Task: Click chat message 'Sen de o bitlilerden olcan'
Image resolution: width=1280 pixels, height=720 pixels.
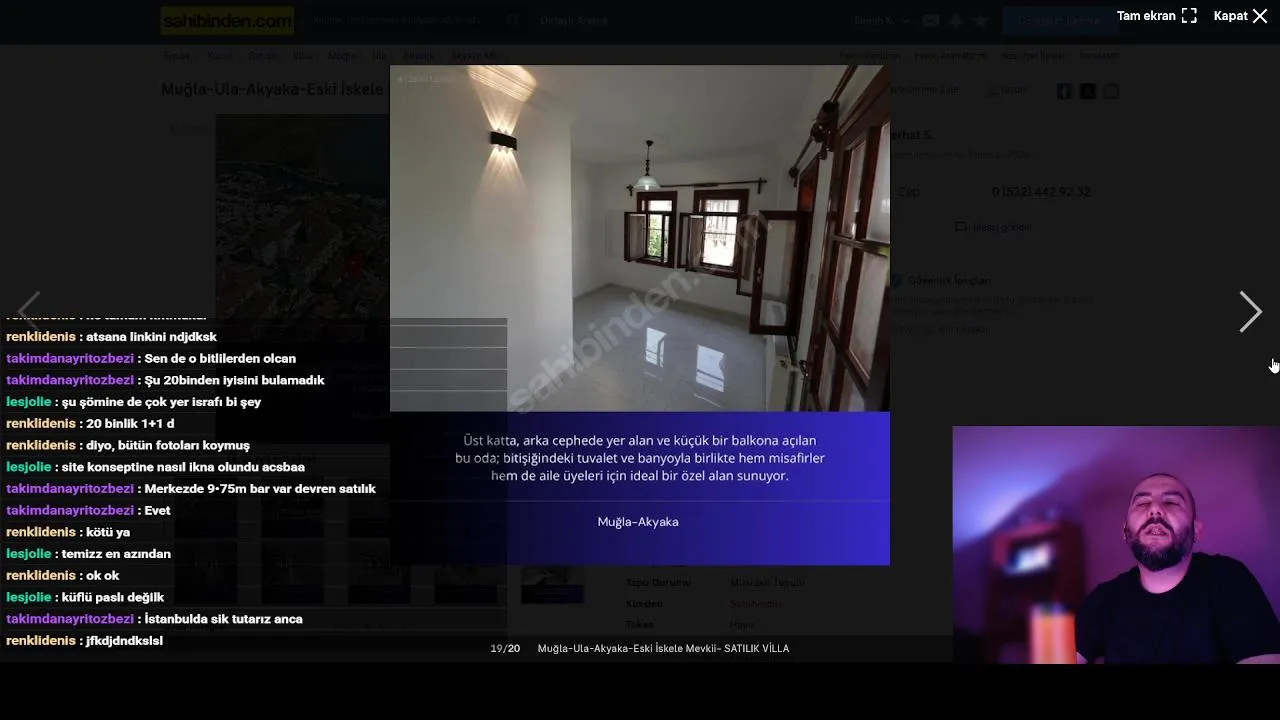Action: (x=220, y=359)
